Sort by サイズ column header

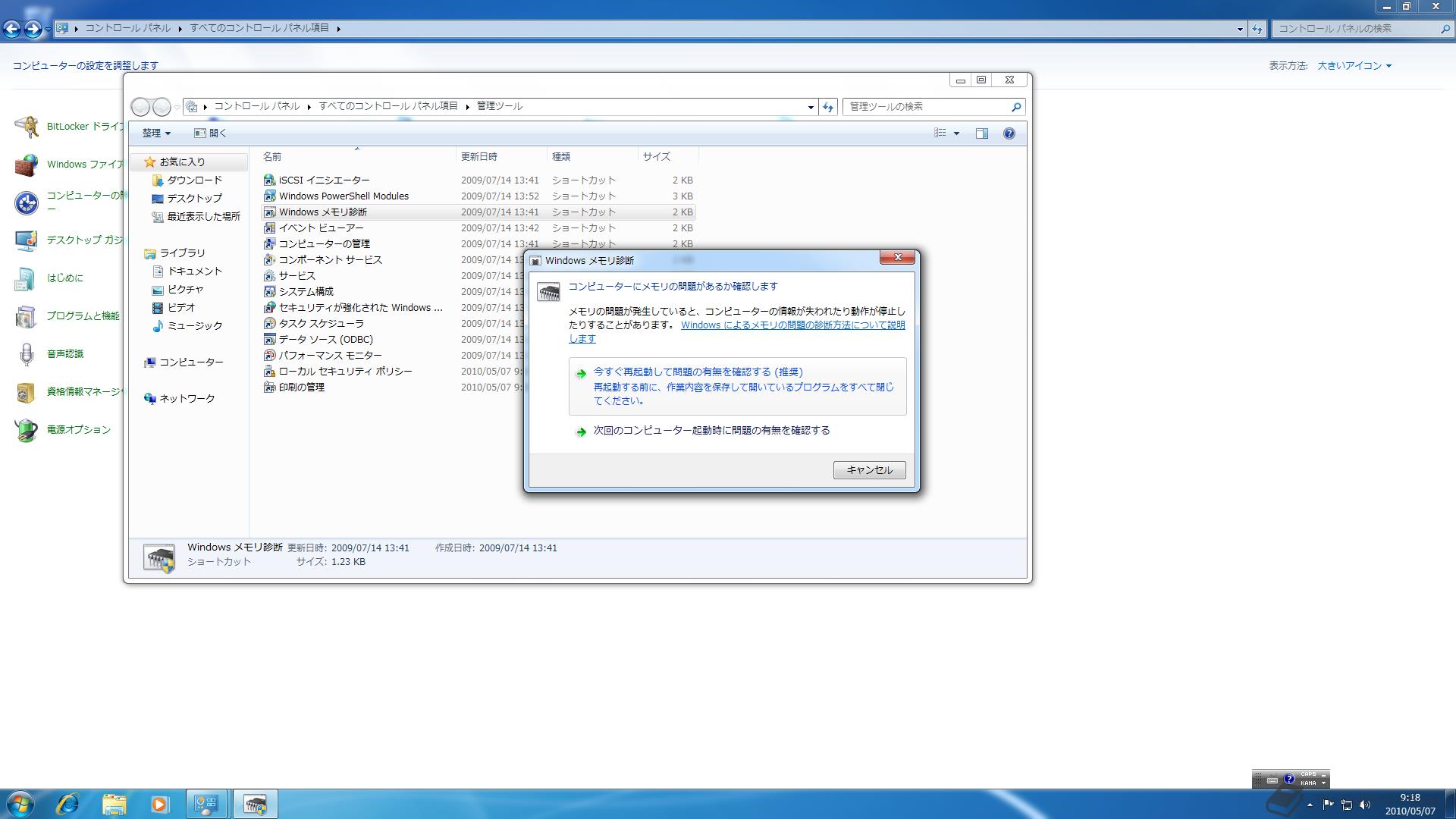click(x=668, y=157)
